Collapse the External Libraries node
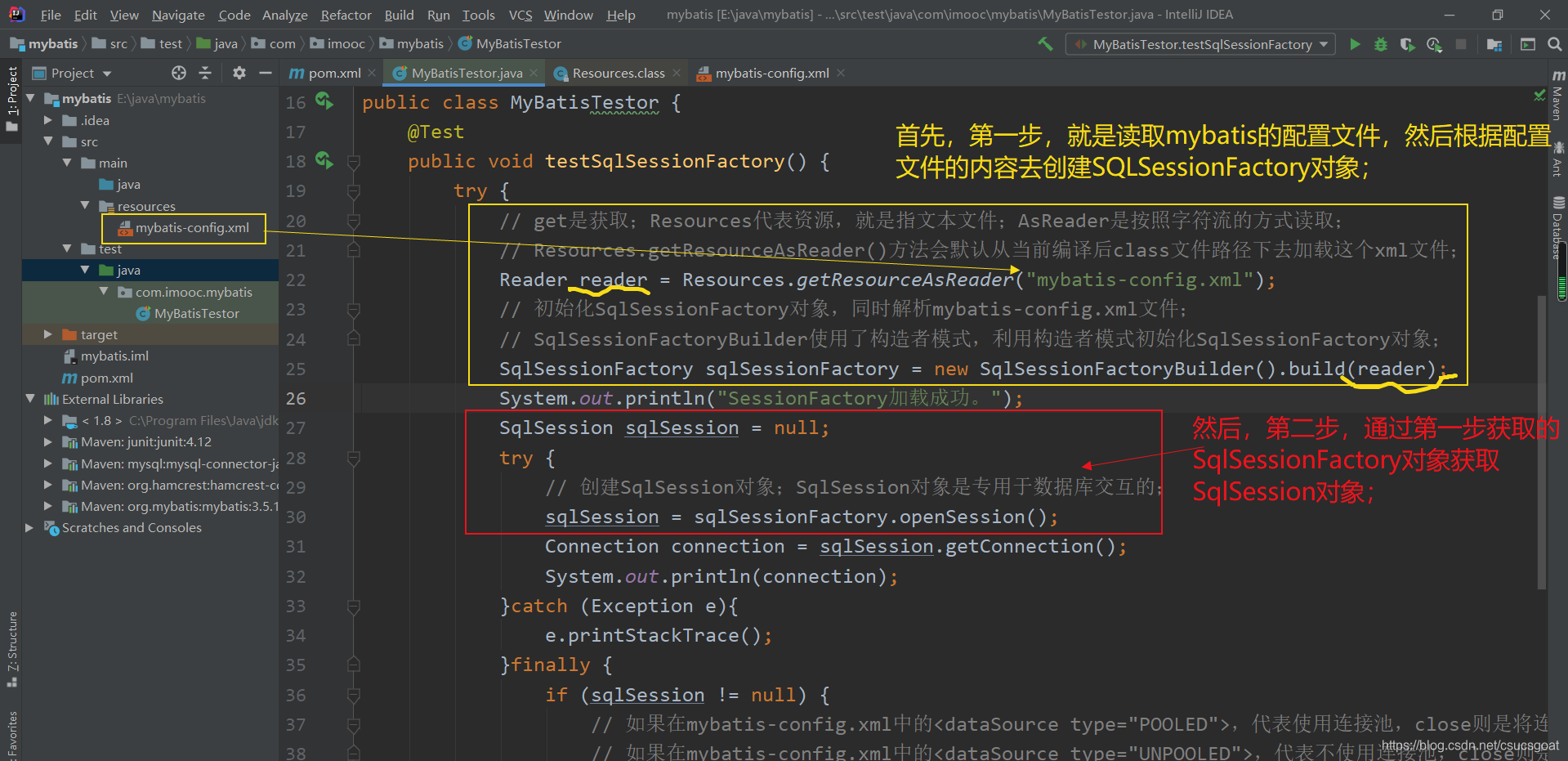The image size is (1568, 761). point(30,399)
